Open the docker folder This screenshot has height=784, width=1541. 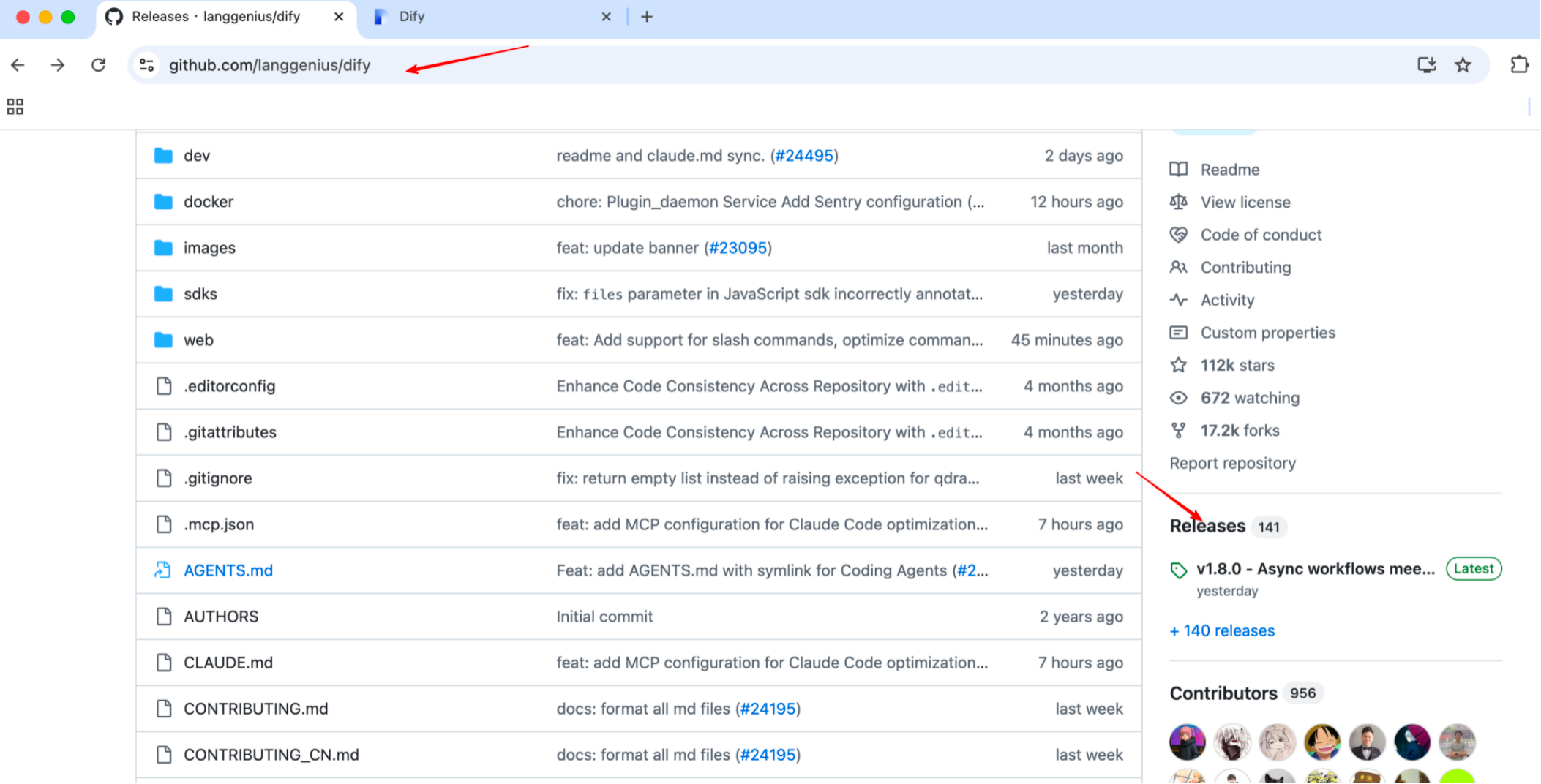209,202
